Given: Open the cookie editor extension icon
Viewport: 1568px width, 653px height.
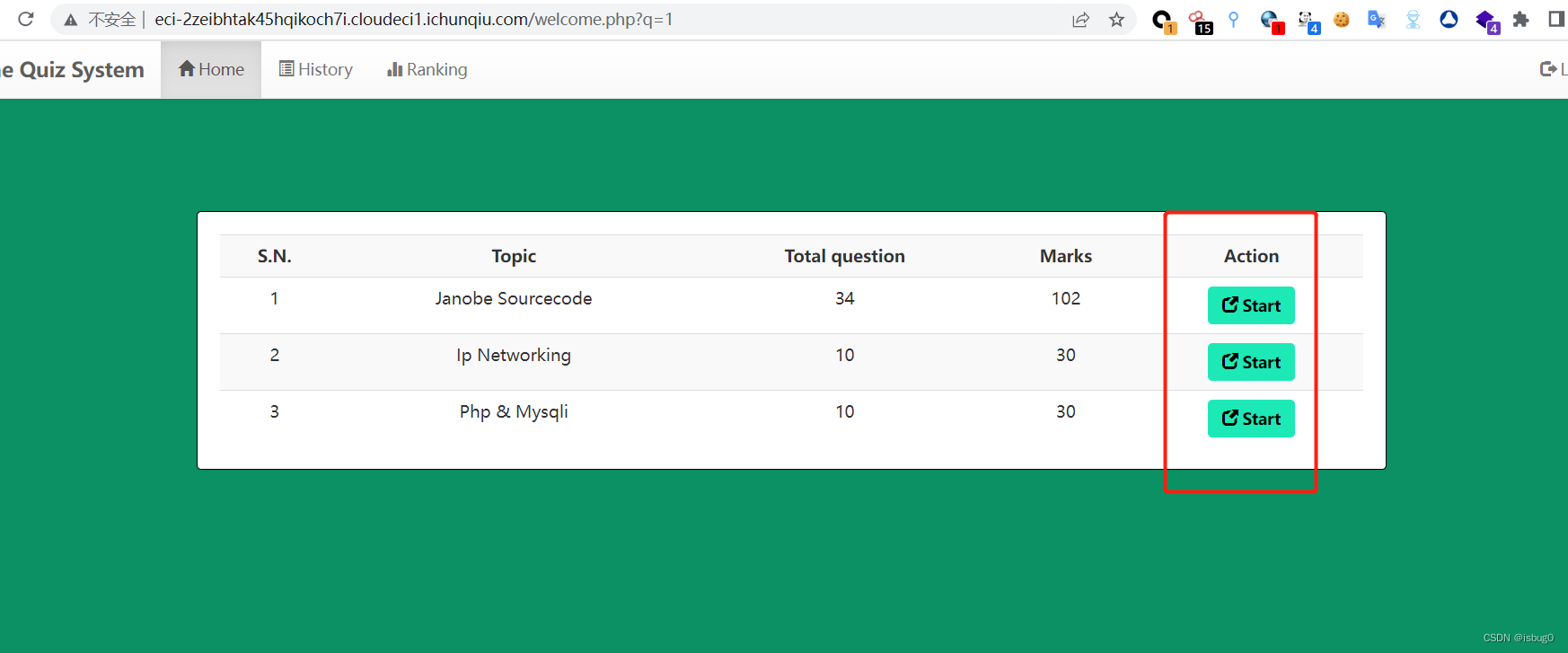Looking at the screenshot, I should click(1342, 20).
